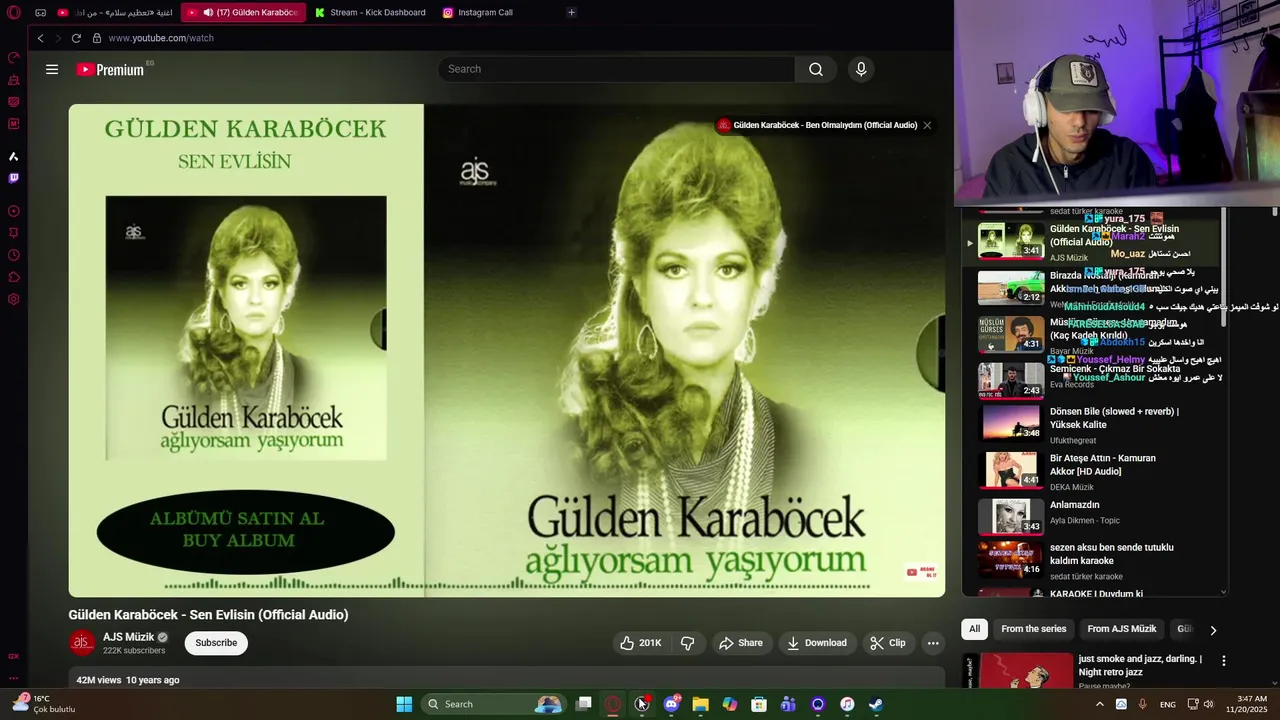Open Steam from the taskbar
Screen dimensions: 1280x720
(876, 704)
